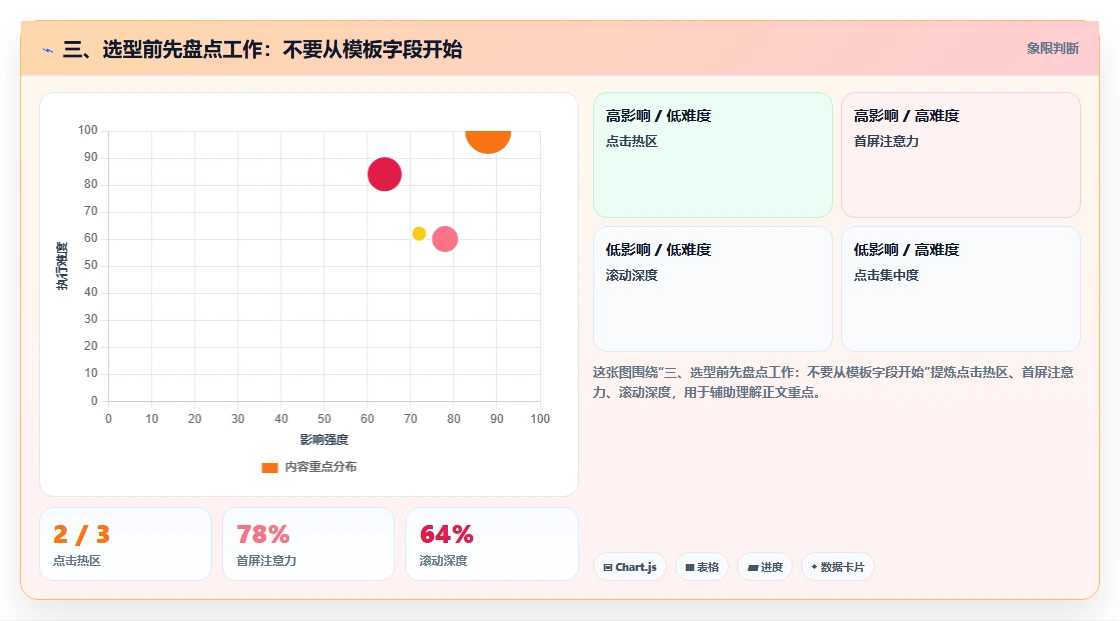1120x621 pixels.
Task: Click the 内容重点分布 legend label
Action: [321, 467]
